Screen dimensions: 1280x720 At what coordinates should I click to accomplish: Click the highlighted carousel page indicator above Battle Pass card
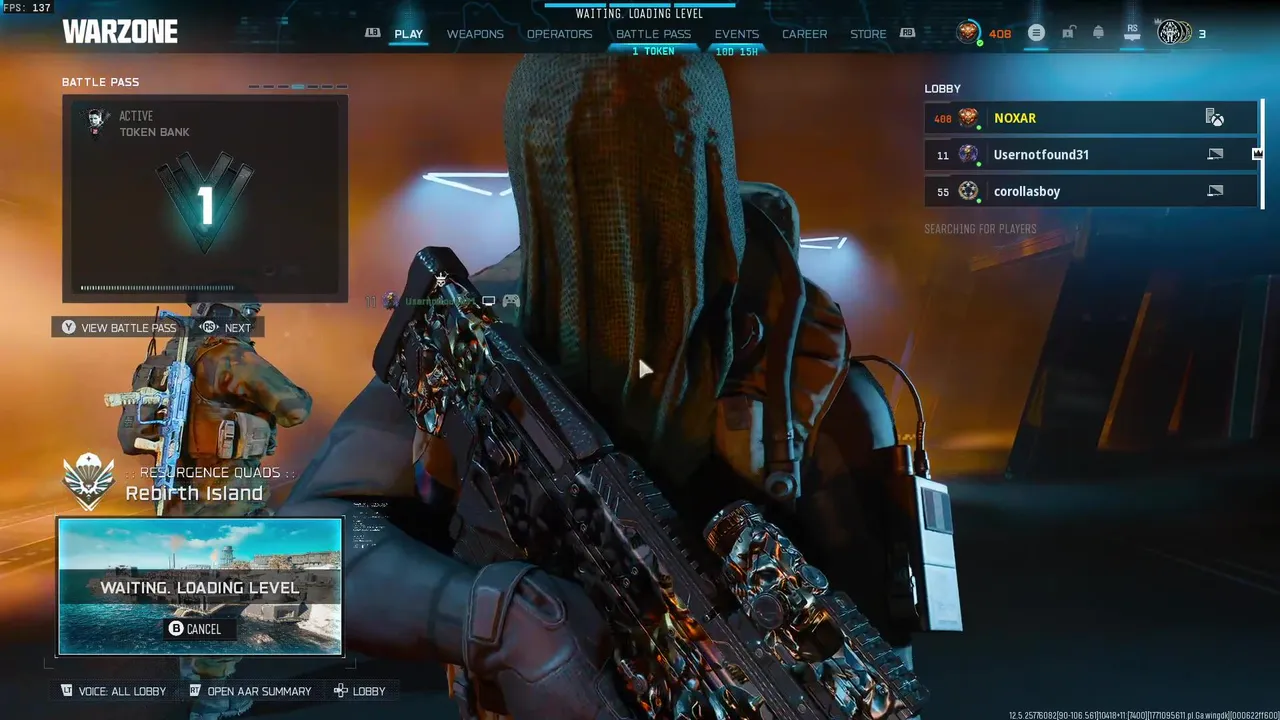298,86
